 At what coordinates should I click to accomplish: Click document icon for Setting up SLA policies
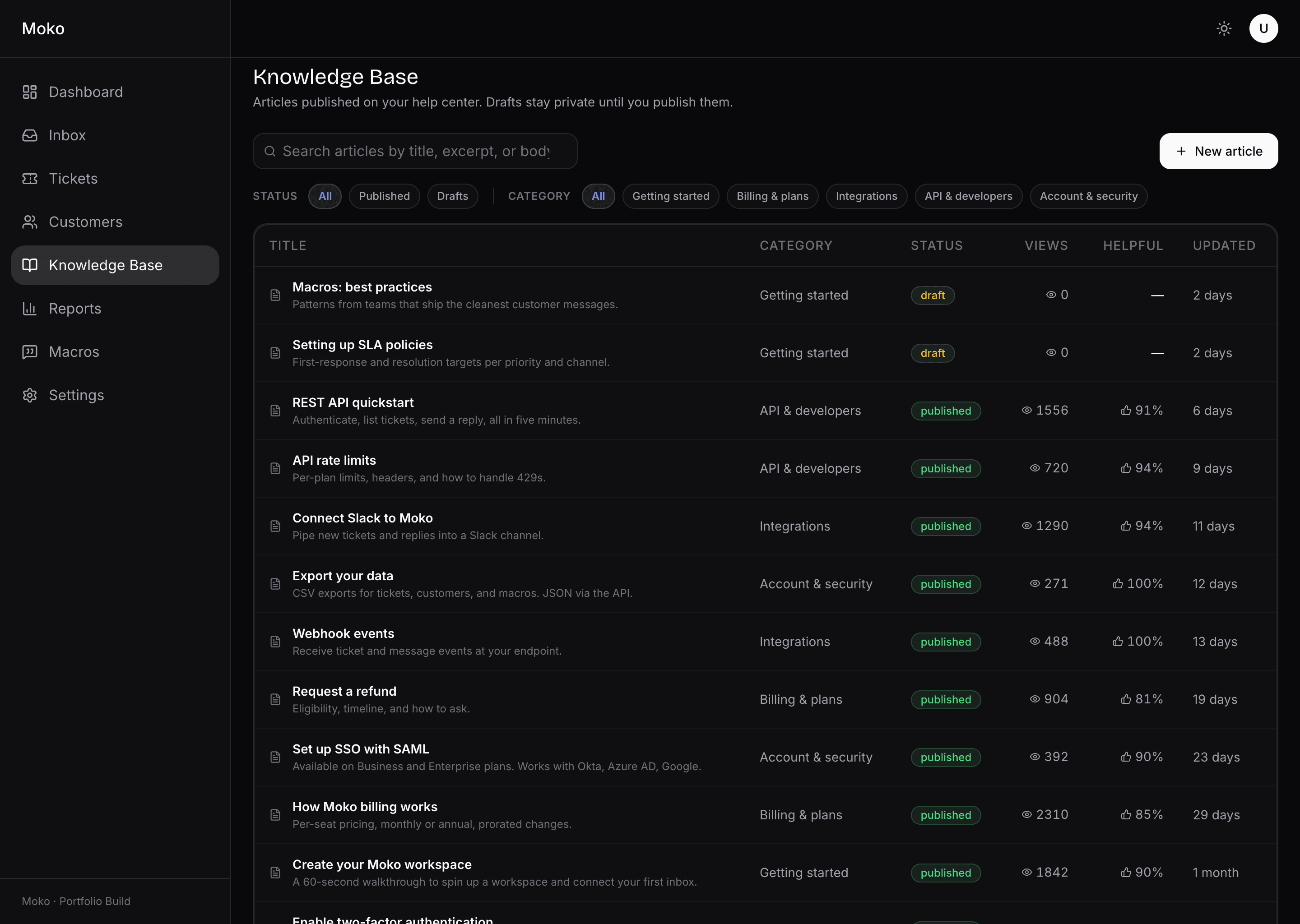pos(275,353)
